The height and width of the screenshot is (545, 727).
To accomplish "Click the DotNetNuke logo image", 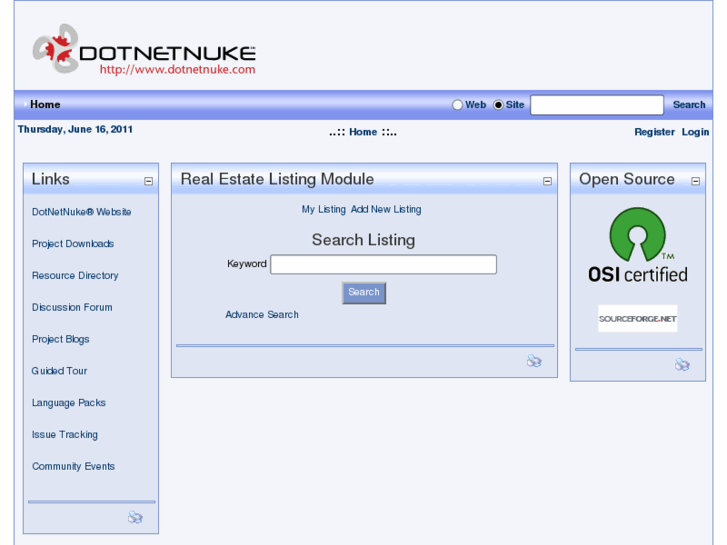I will point(144,49).
